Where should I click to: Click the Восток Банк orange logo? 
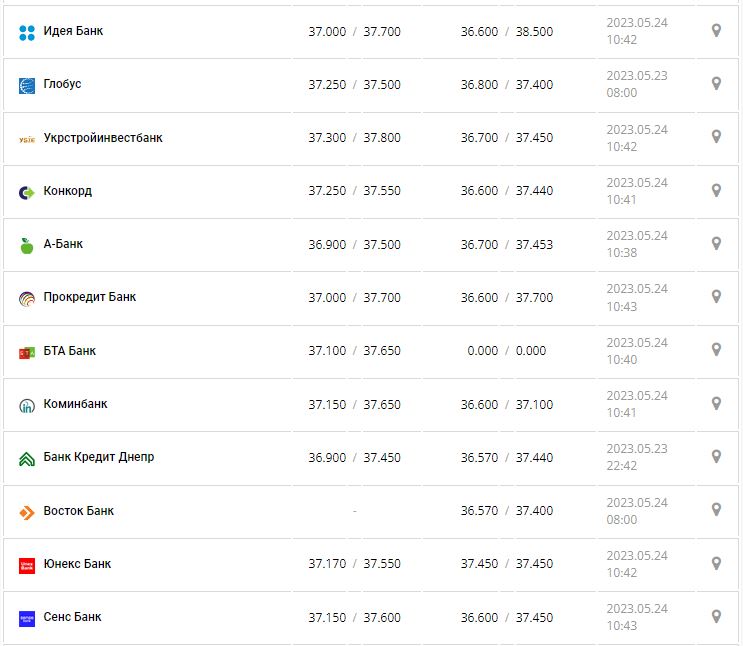tap(27, 512)
